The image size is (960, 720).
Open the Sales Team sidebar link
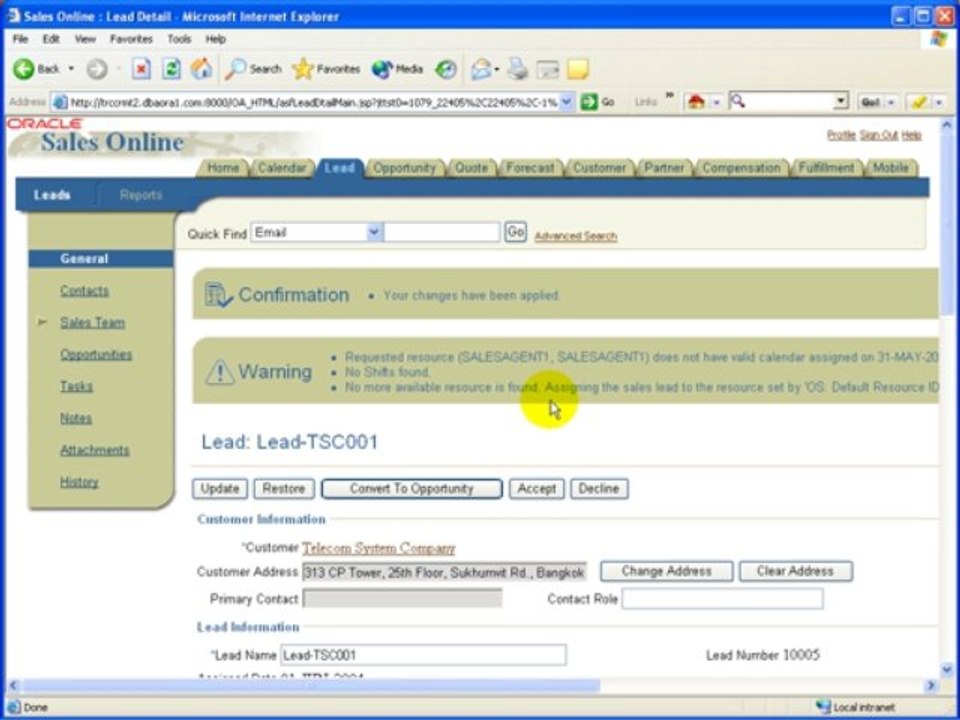point(92,323)
